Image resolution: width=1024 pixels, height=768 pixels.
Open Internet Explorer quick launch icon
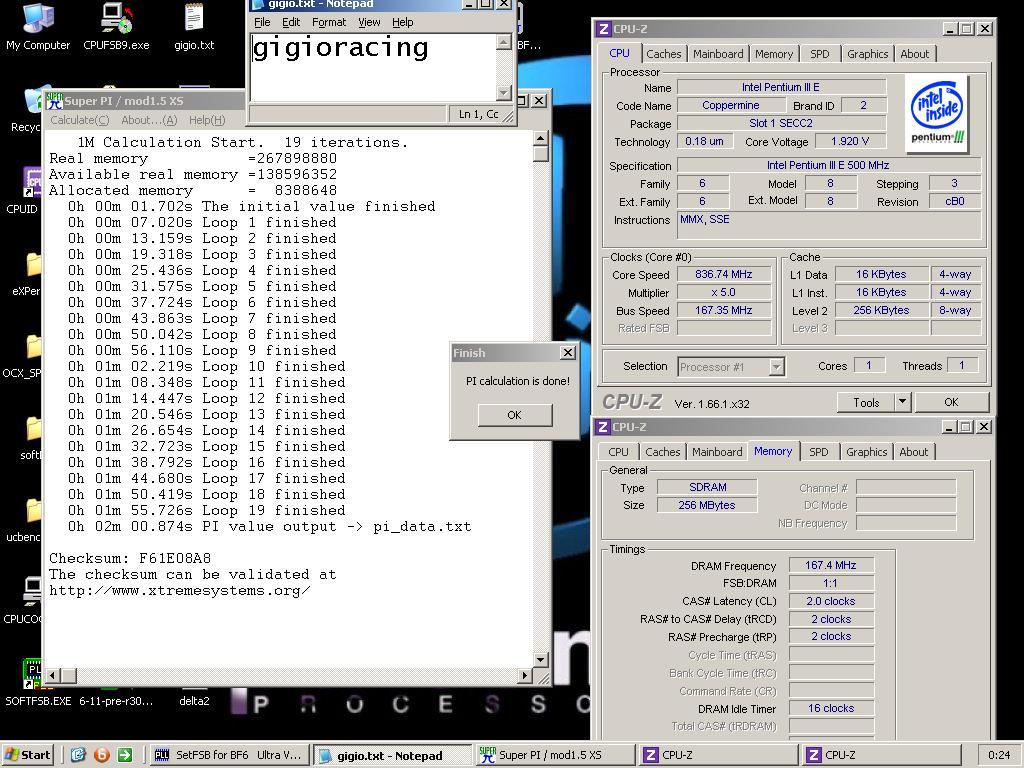point(78,755)
